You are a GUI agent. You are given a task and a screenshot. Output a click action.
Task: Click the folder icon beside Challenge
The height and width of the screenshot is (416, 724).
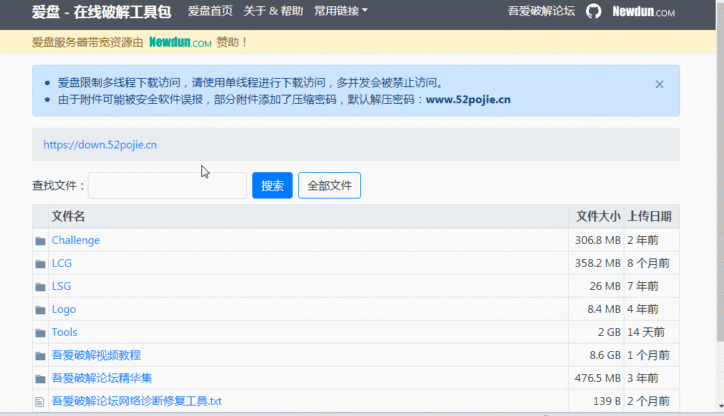40,241
